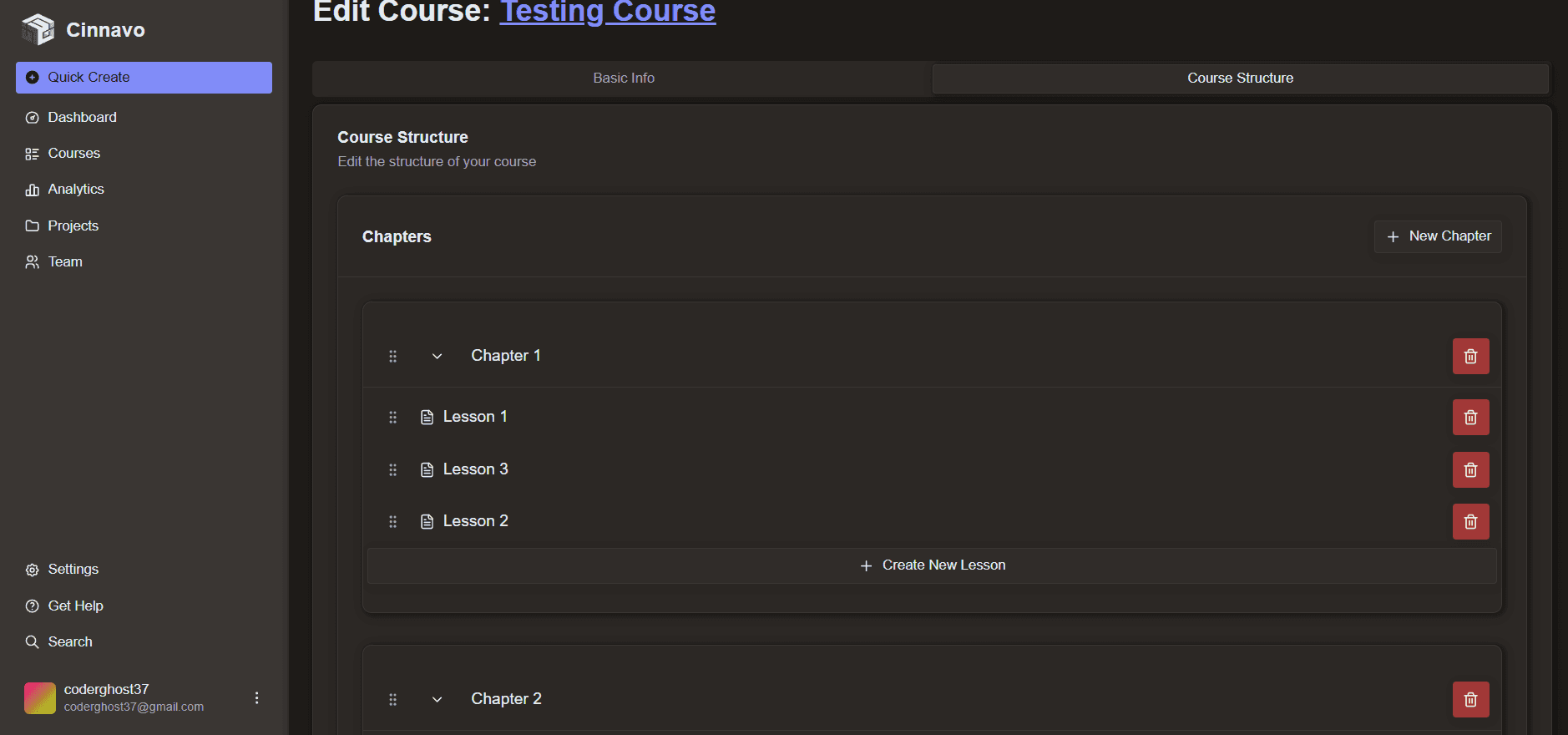Screen dimensions: 1568x735
Task: Select the Course Structure tab
Action: (1240, 79)
